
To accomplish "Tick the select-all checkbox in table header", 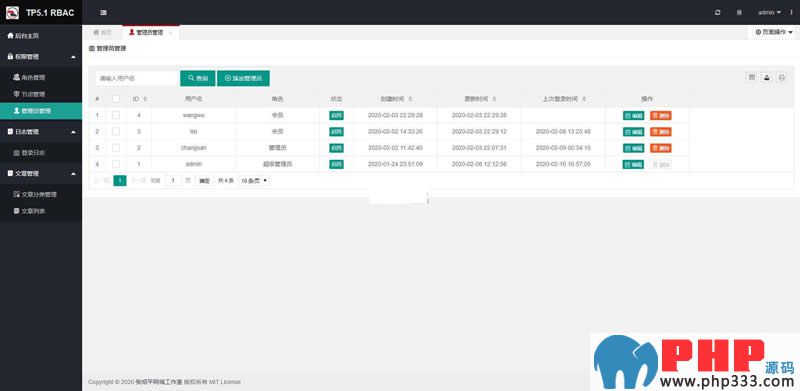I will coord(116,99).
